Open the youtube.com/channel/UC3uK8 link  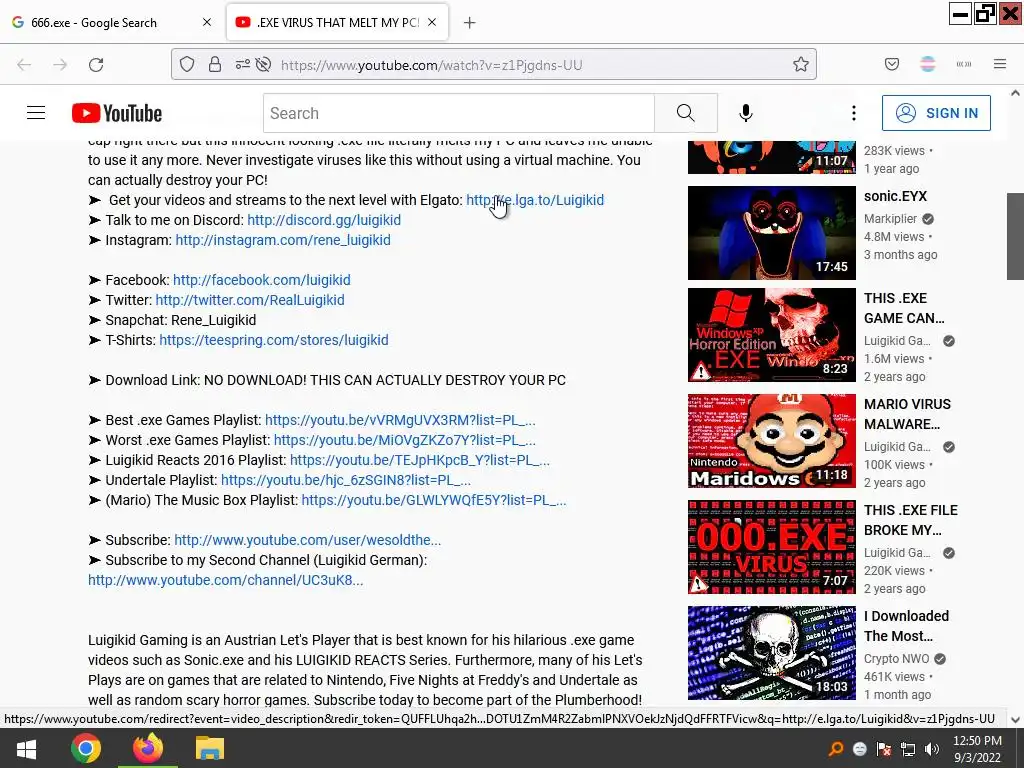pos(225,580)
